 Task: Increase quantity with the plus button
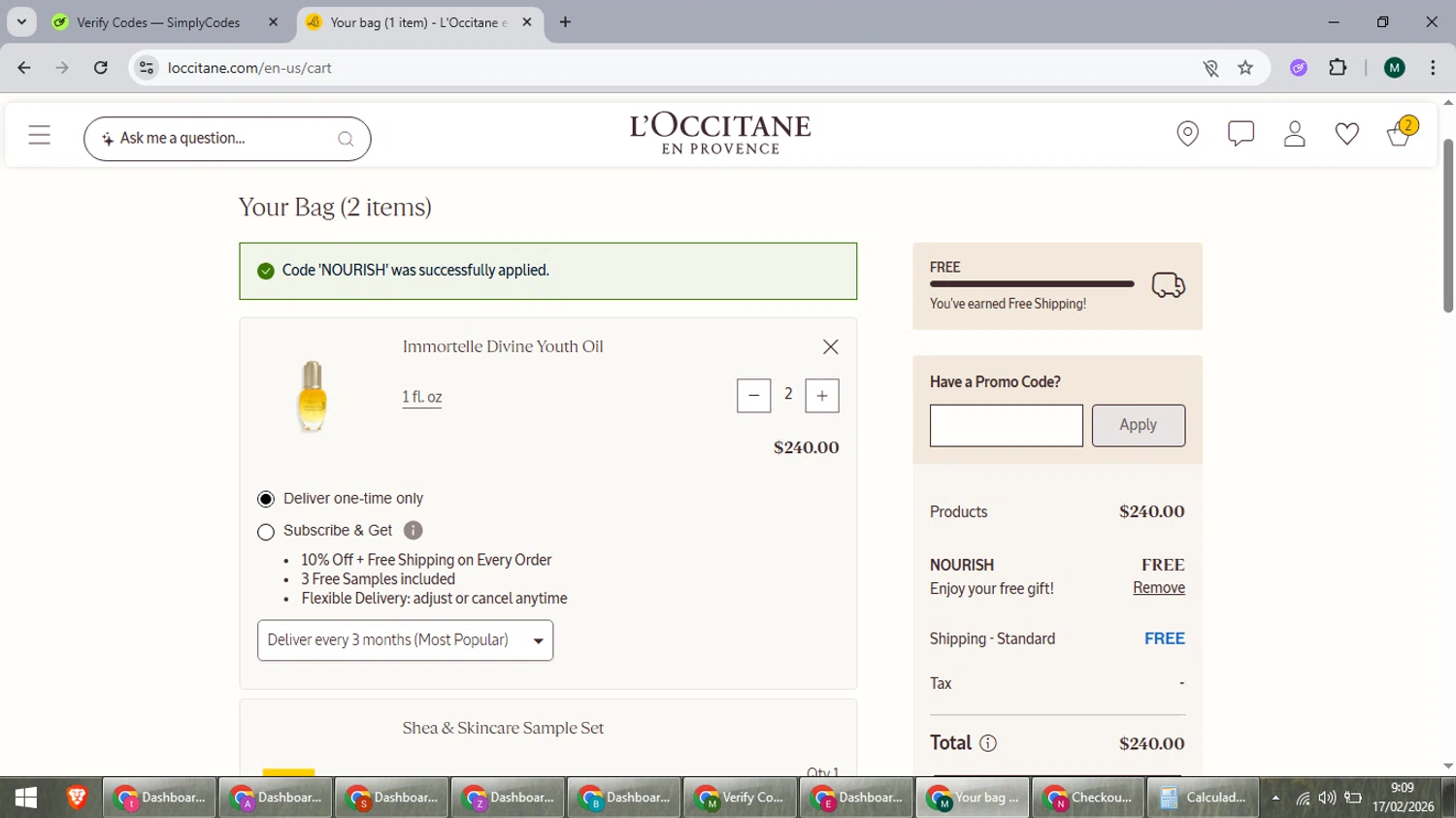coord(822,396)
